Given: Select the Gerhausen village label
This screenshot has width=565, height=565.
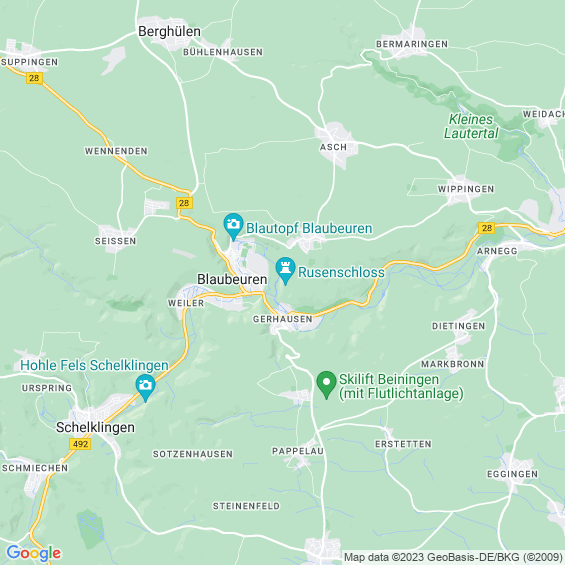Looking at the screenshot, I should (282, 319).
